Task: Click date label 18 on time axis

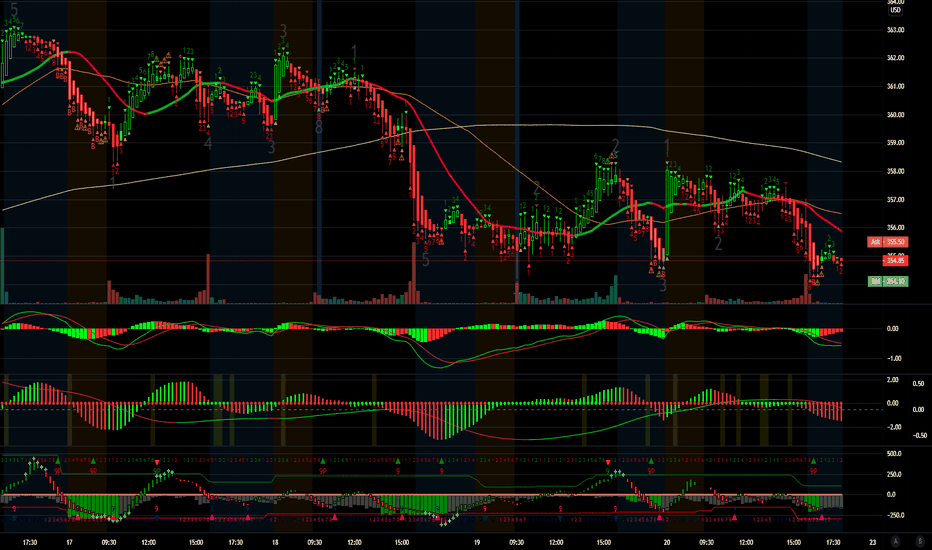Action: point(275,542)
